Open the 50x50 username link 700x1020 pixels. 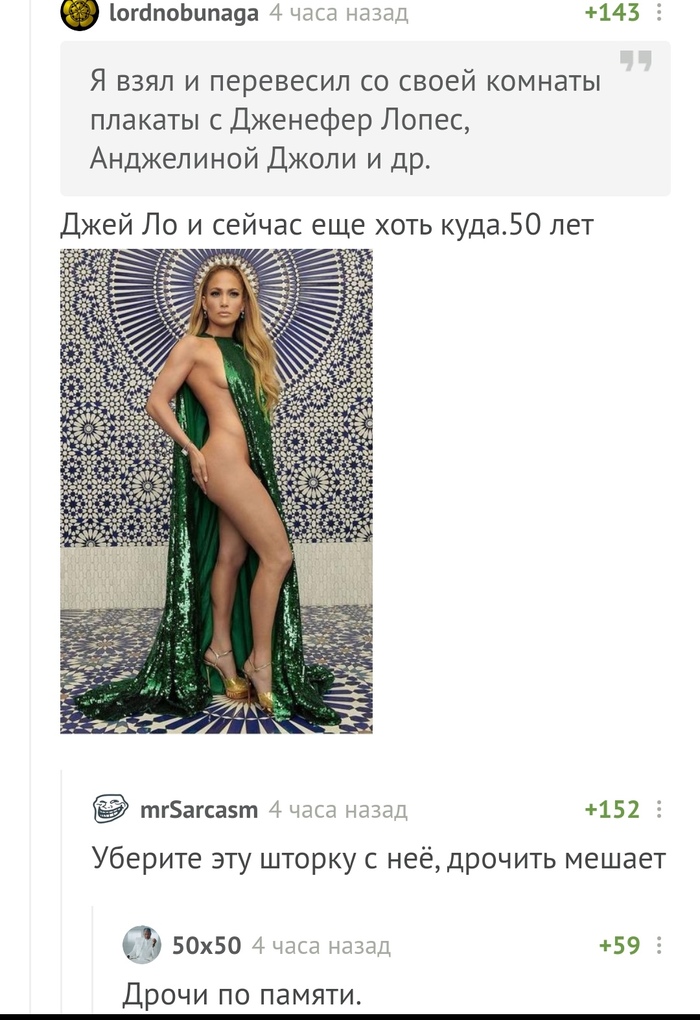[206, 945]
